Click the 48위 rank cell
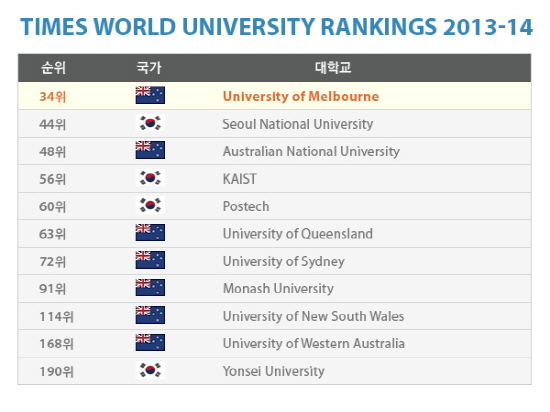The width and height of the screenshot is (550, 412). coord(53,151)
